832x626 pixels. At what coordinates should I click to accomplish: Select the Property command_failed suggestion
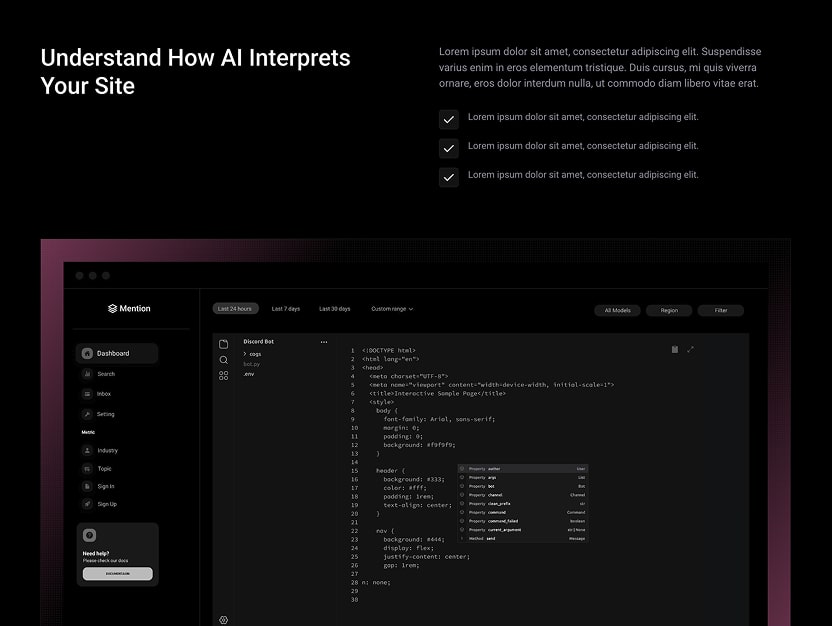pyautogui.click(x=523, y=521)
